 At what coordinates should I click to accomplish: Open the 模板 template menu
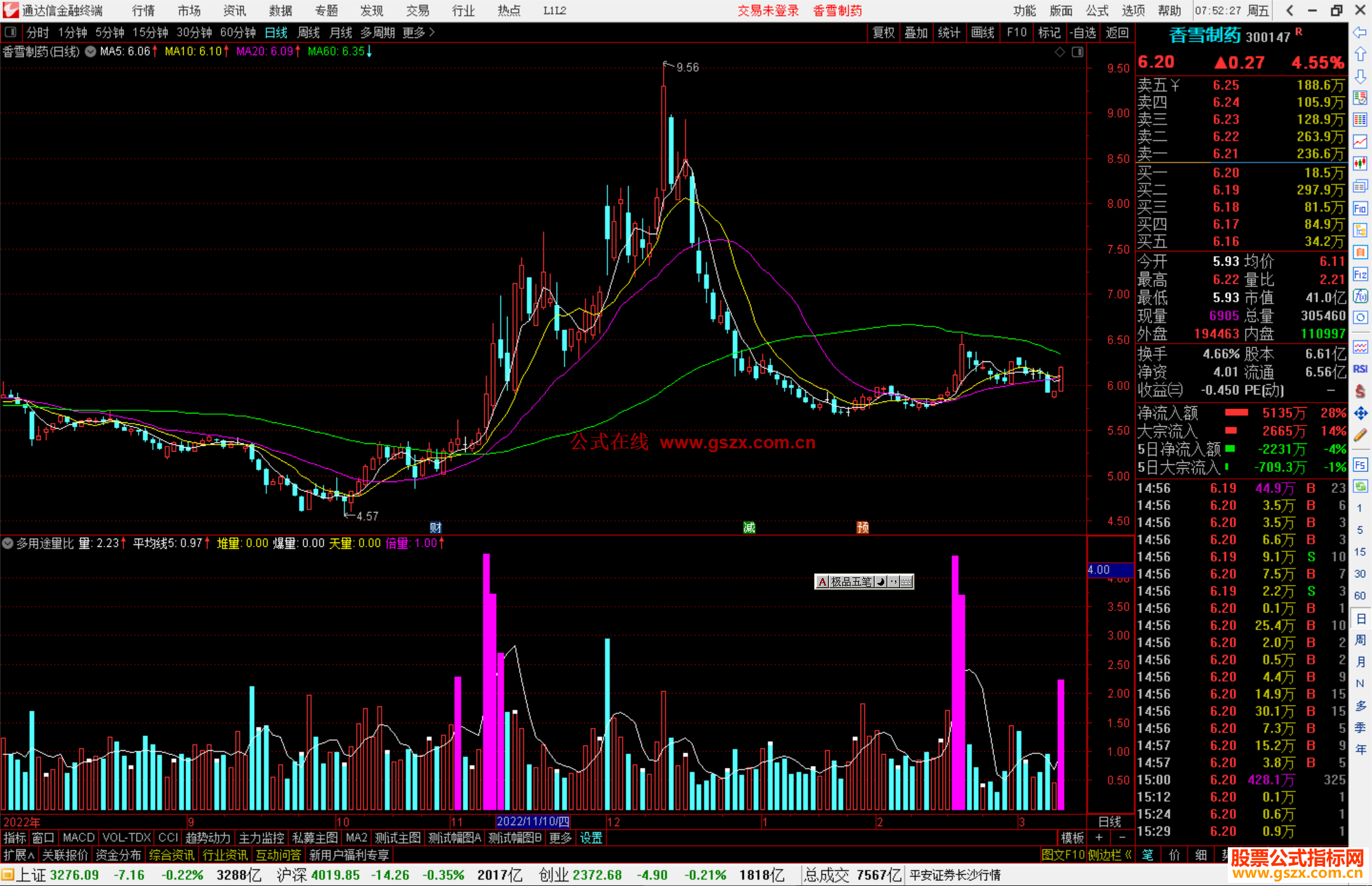(x=1072, y=838)
